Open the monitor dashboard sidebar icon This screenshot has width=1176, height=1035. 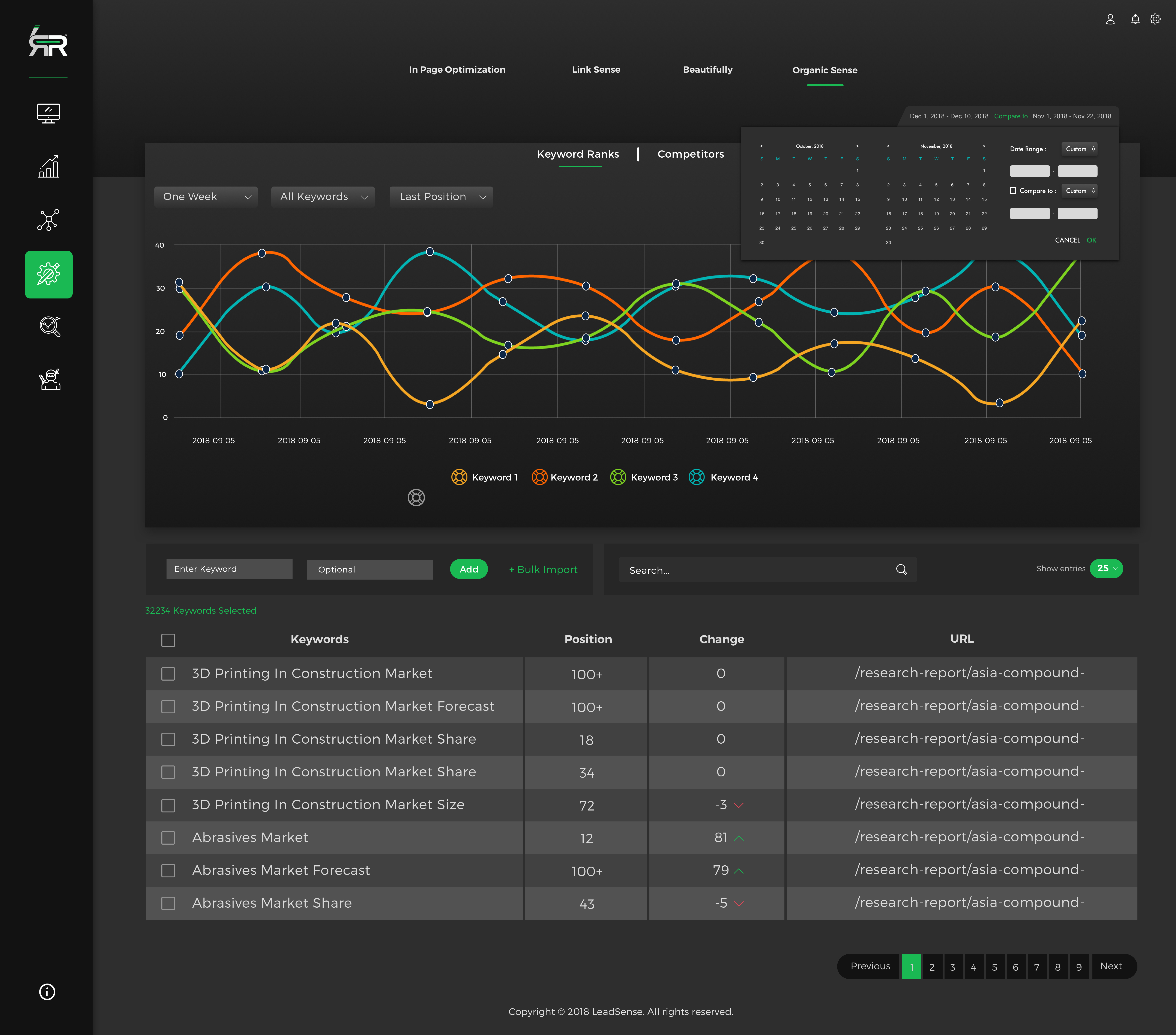[x=48, y=113]
